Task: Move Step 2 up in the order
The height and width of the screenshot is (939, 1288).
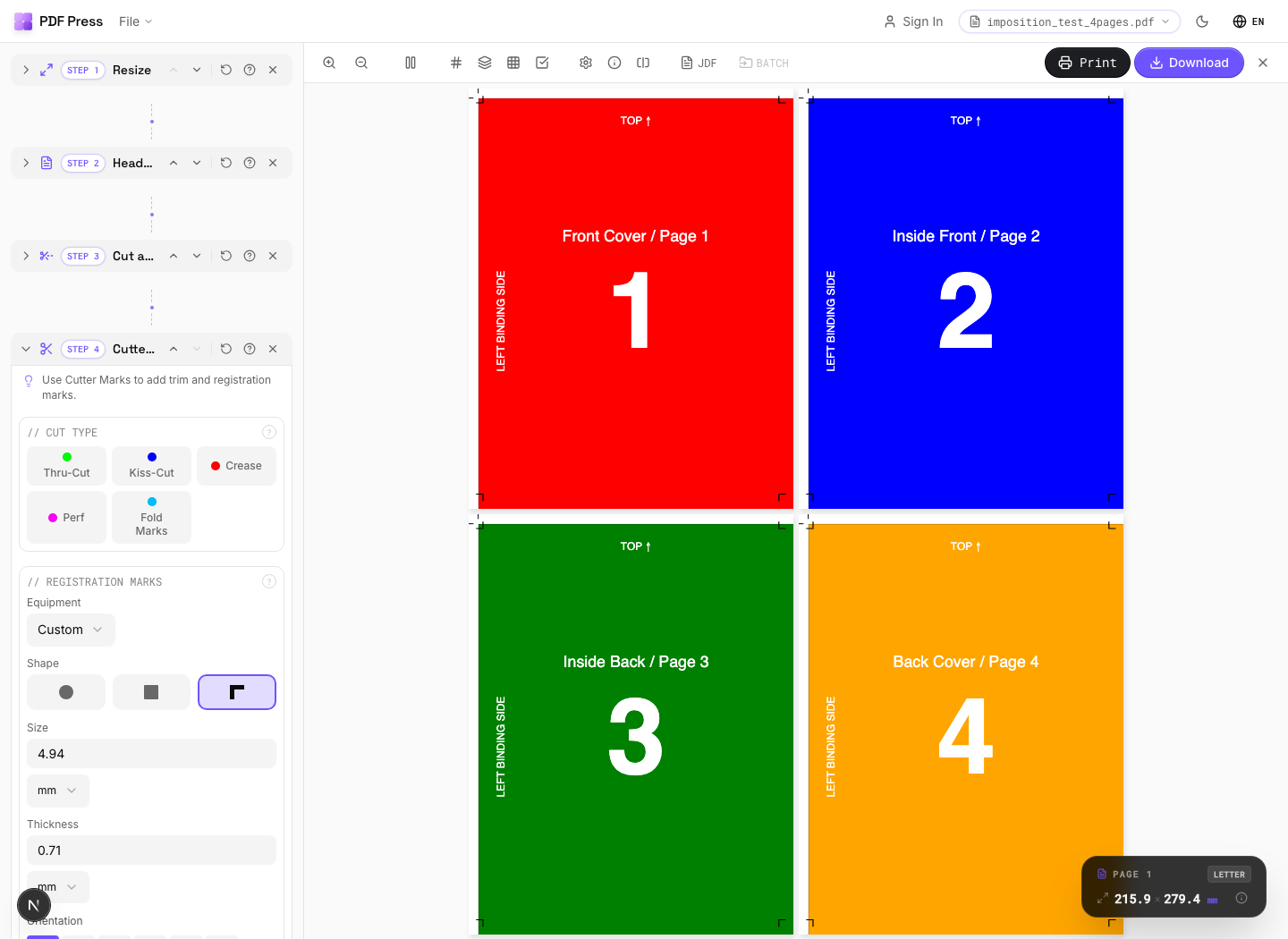Action: 174,163
